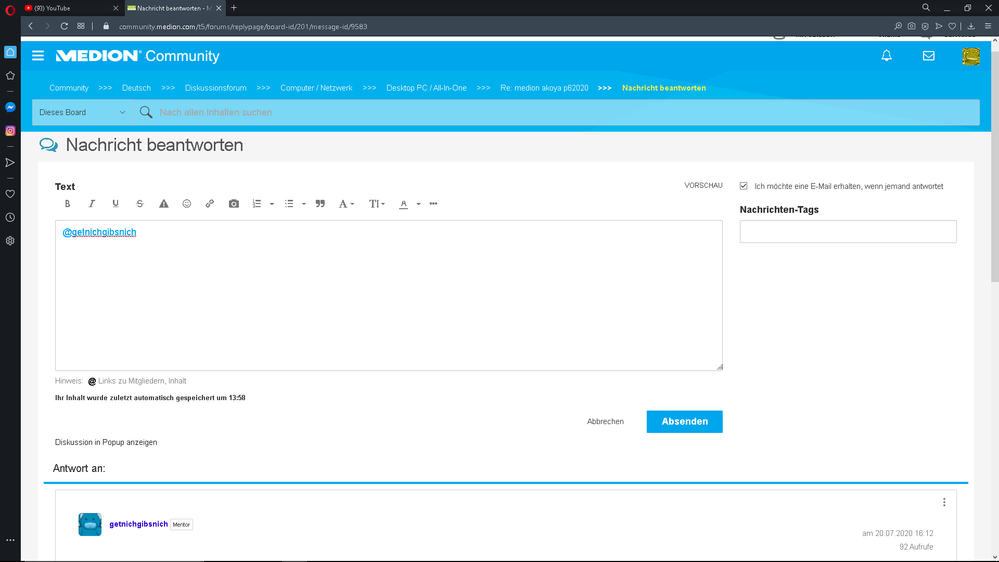This screenshot has height=562, width=999.
Task: Focus the Nachrichten-Tags input field
Action: point(847,231)
